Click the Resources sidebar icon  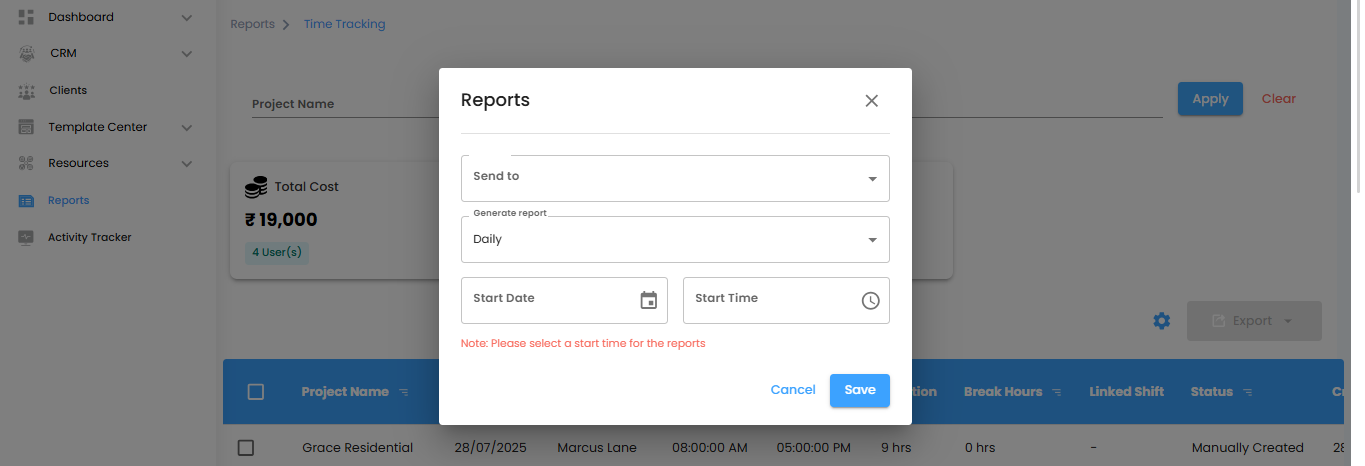pyautogui.click(x=27, y=163)
